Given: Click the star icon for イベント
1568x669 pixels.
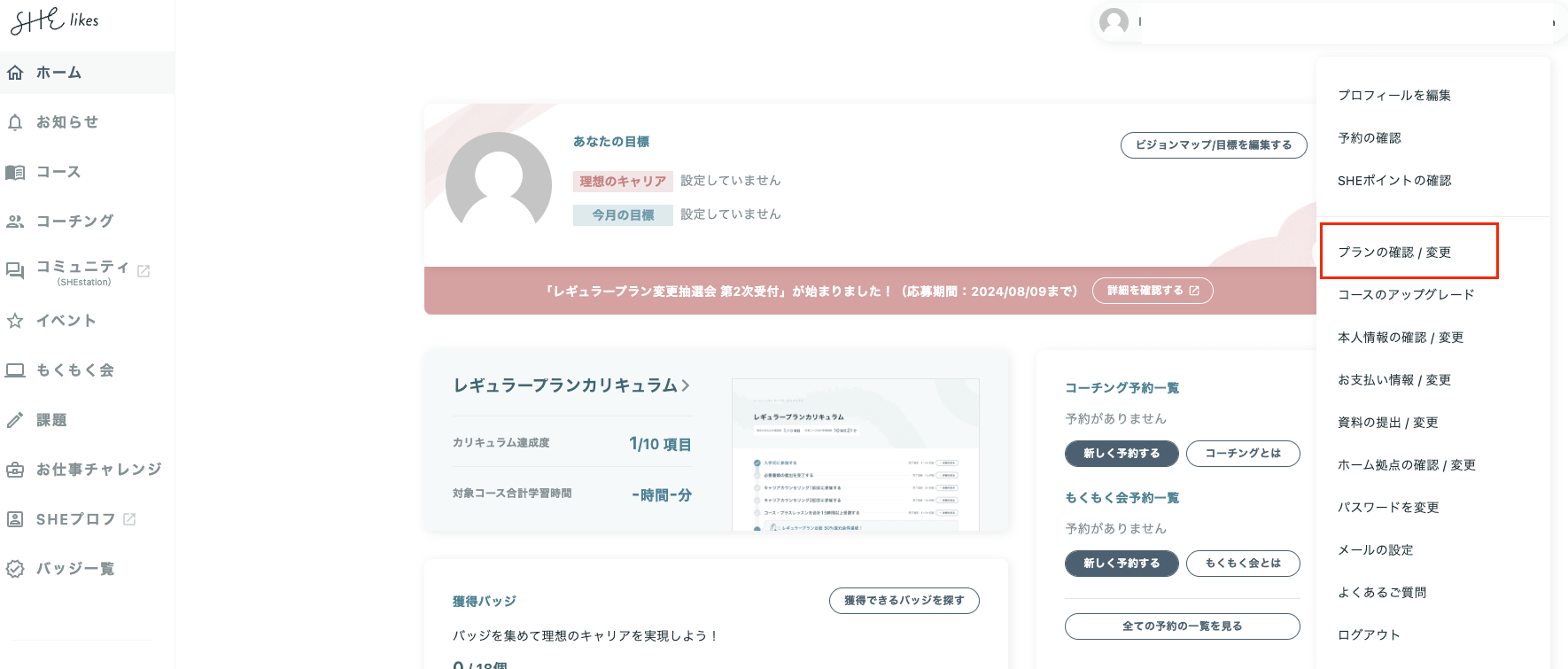Looking at the screenshot, I should point(15,321).
